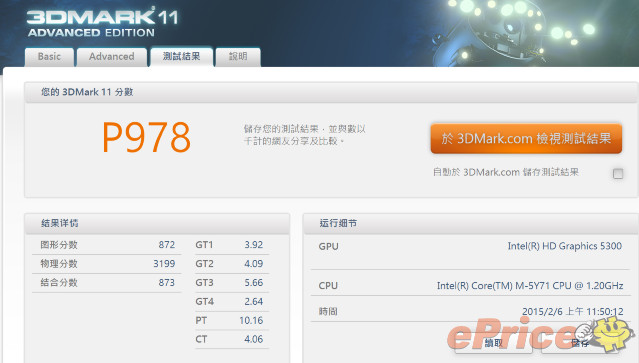Click the GT3 result 5.66

(x=253, y=282)
